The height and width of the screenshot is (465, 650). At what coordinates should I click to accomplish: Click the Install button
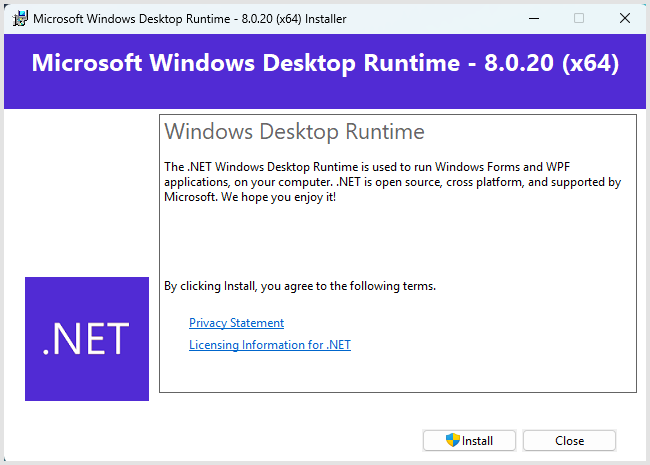tap(469, 440)
